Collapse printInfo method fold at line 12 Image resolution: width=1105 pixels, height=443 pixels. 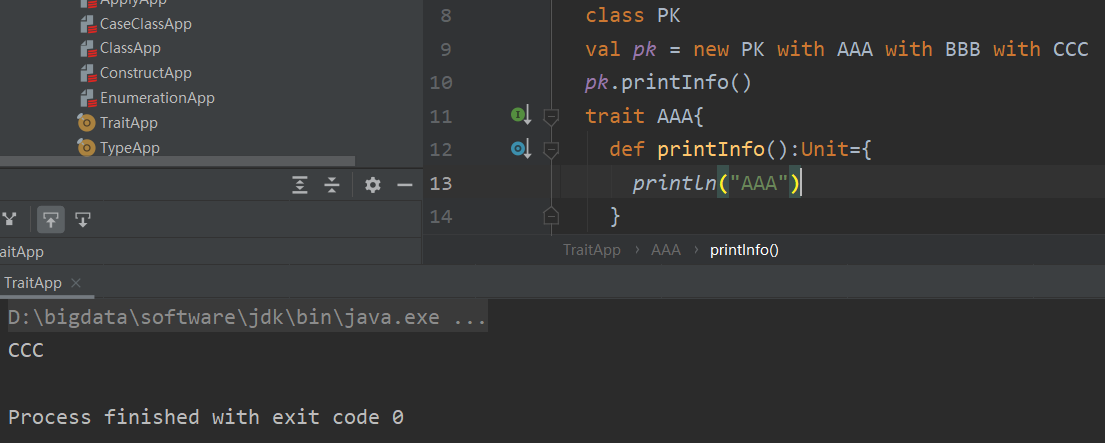tap(551, 149)
